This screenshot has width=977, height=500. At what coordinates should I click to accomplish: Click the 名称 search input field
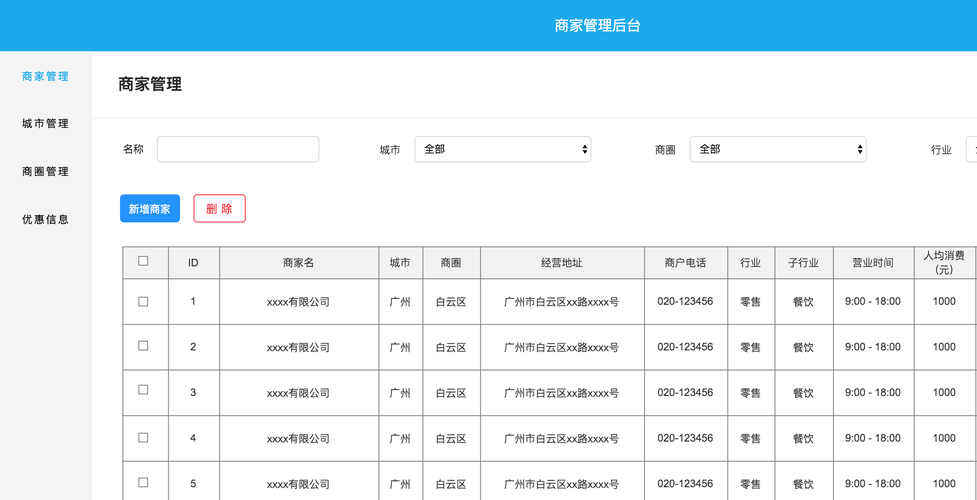coord(238,150)
